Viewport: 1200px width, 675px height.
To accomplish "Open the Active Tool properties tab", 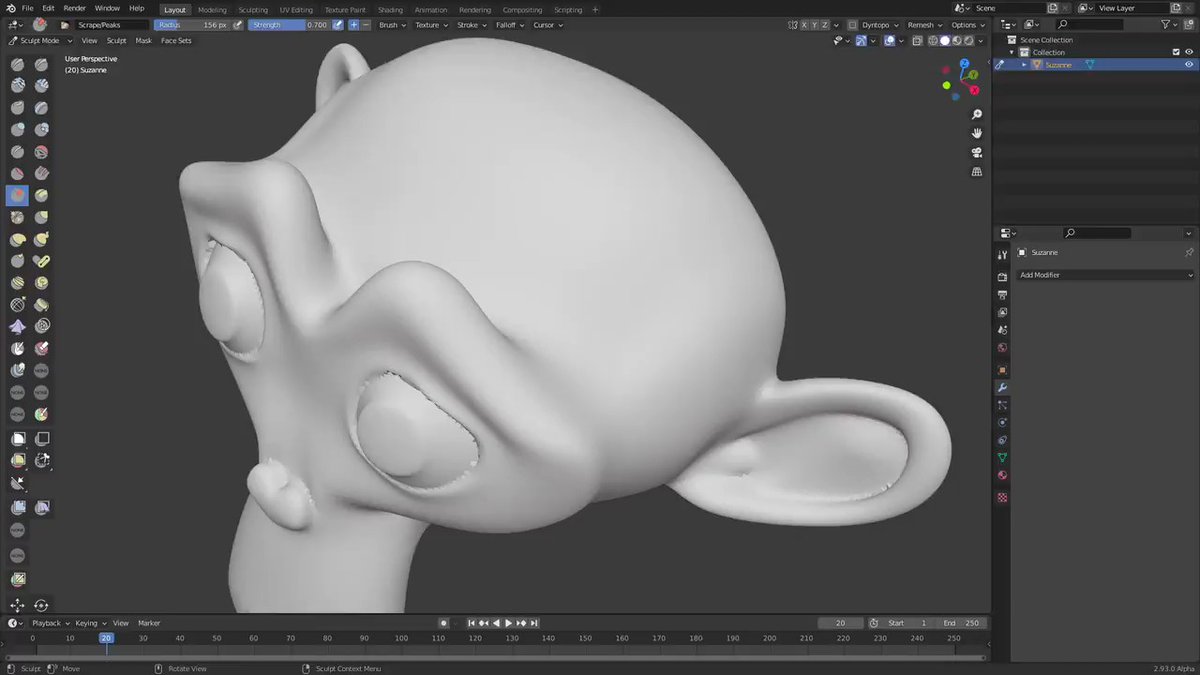I will pyautogui.click(x=1002, y=255).
